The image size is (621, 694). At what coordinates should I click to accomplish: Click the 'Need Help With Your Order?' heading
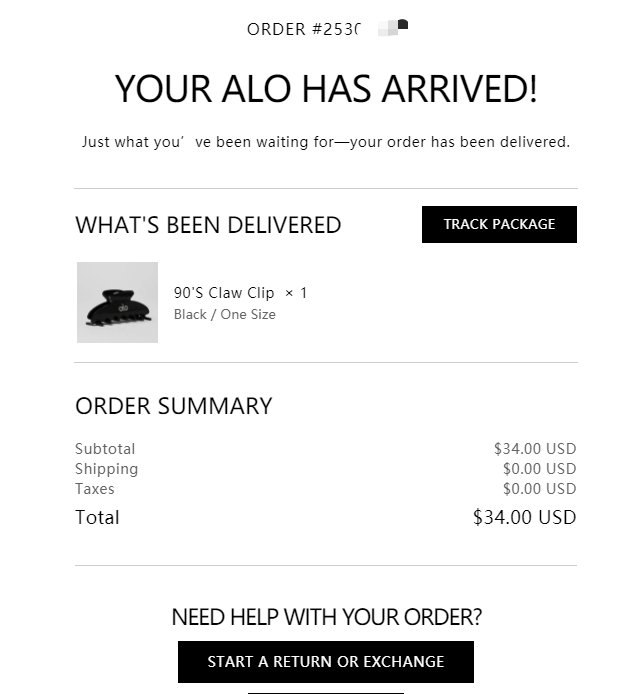click(x=325, y=617)
